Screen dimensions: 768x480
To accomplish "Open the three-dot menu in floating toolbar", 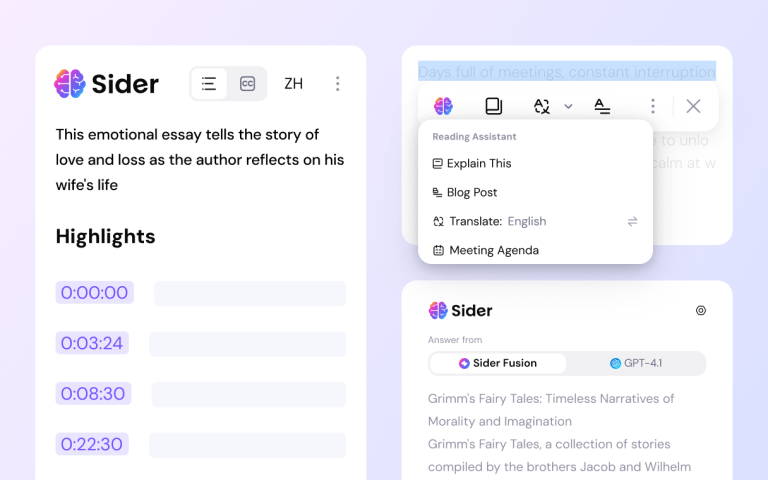I will pos(652,106).
